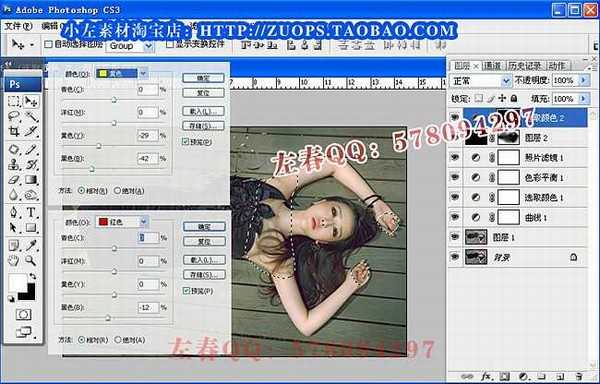Toggle show transform controls checkbox

point(170,44)
